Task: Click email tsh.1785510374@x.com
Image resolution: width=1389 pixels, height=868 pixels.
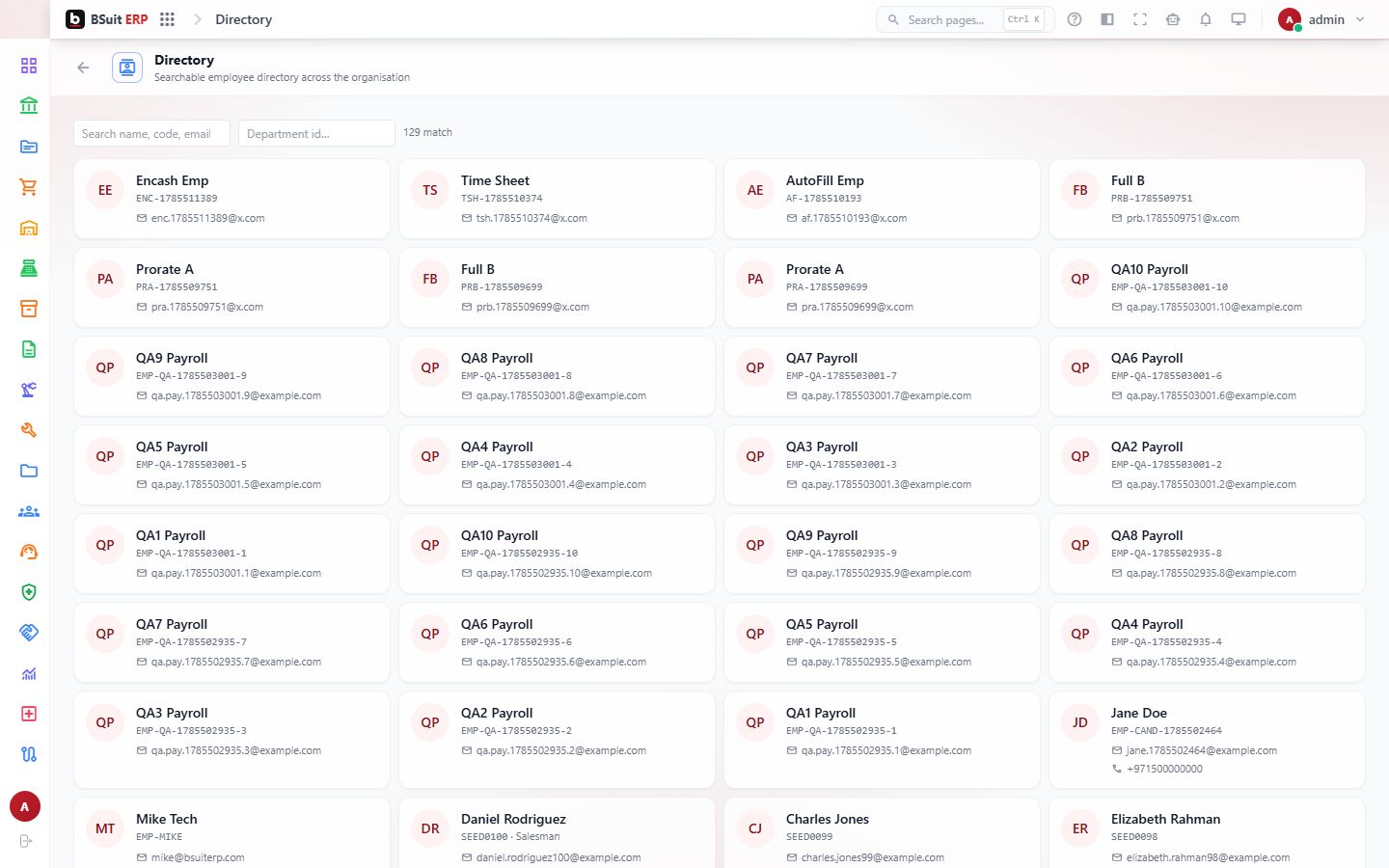Action: [x=531, y=218]
